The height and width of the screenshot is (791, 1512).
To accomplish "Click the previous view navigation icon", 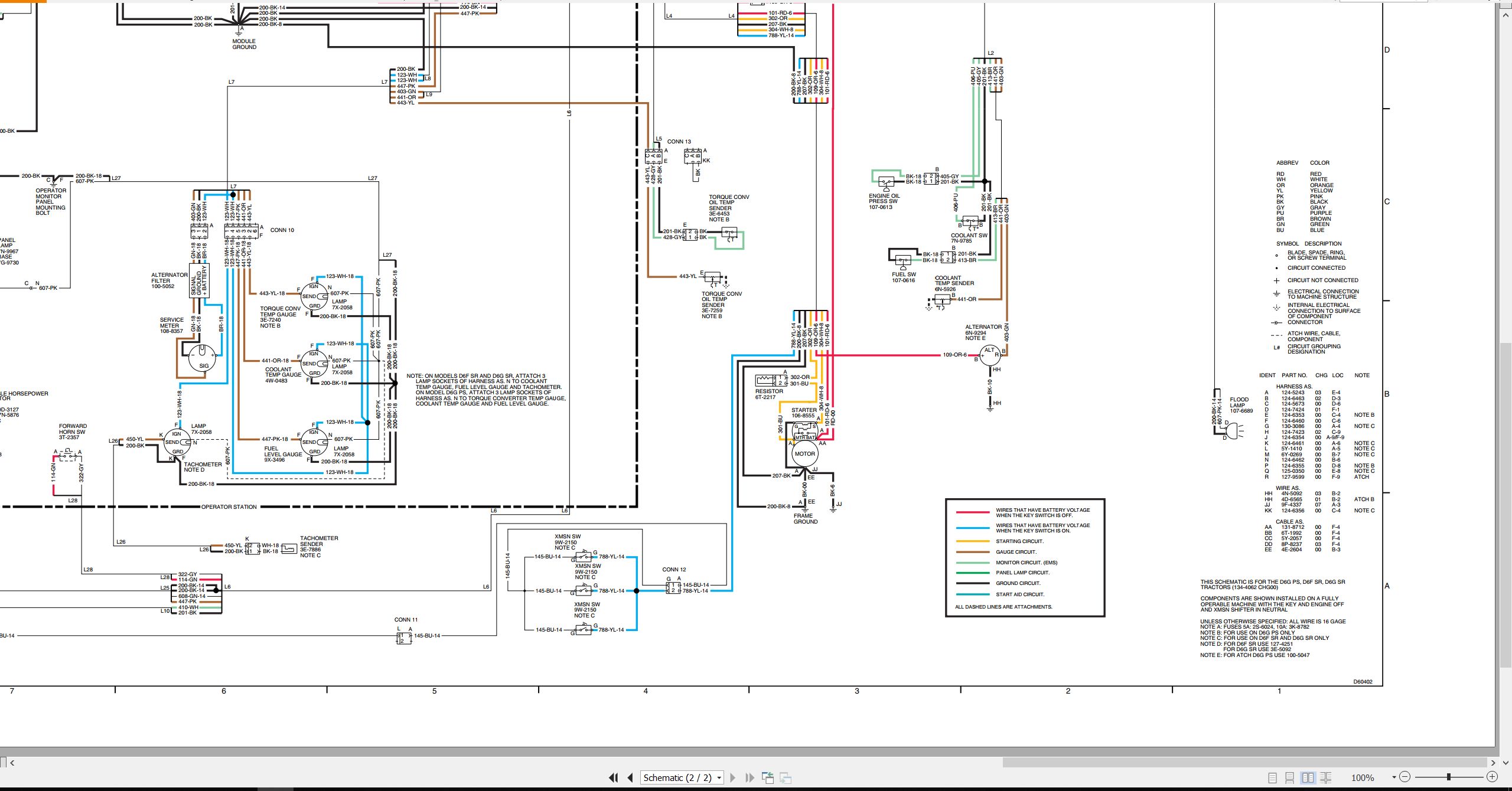I will [768, 777].
